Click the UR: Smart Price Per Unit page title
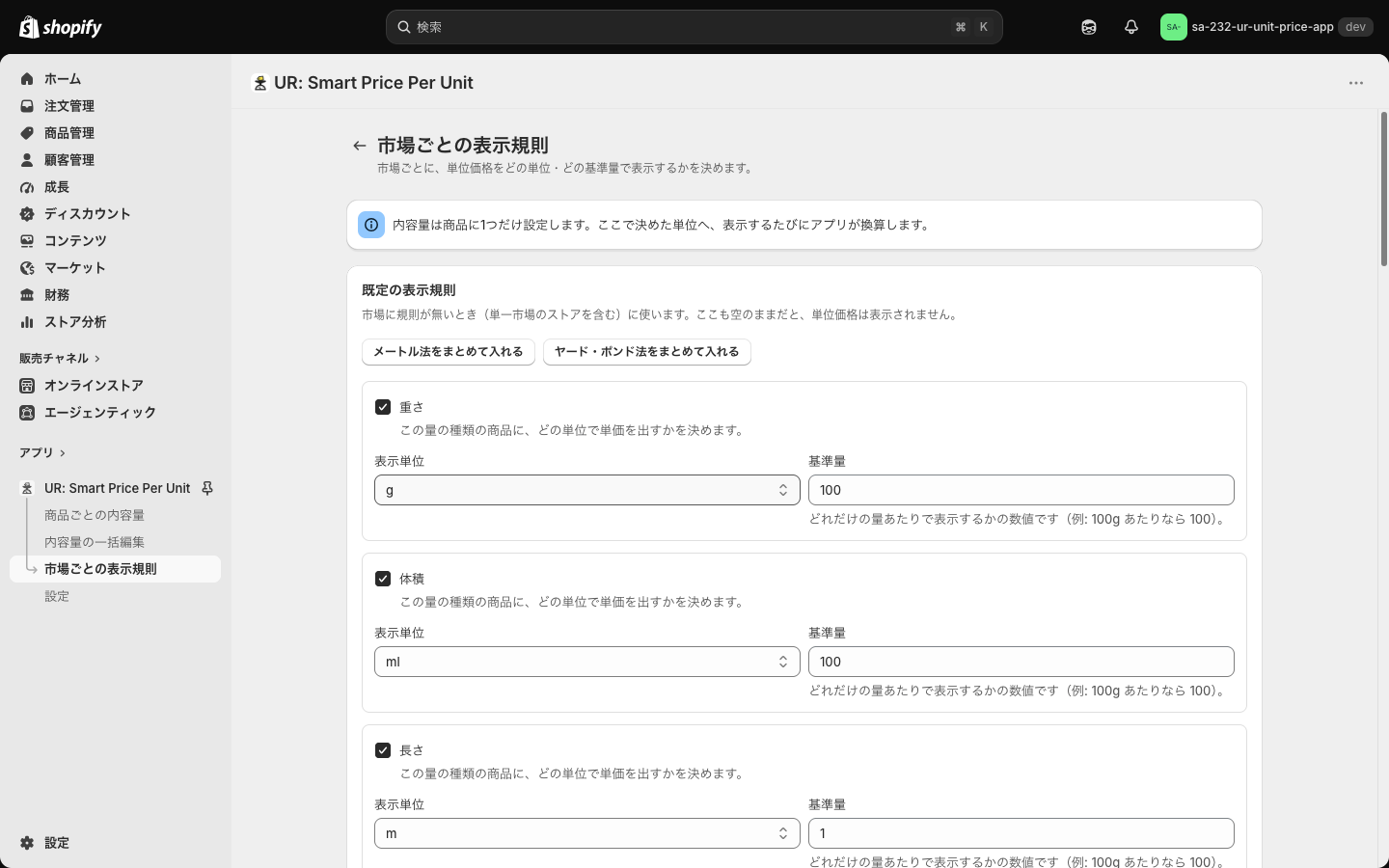1389x868 pixels. (x=373, y=83)
